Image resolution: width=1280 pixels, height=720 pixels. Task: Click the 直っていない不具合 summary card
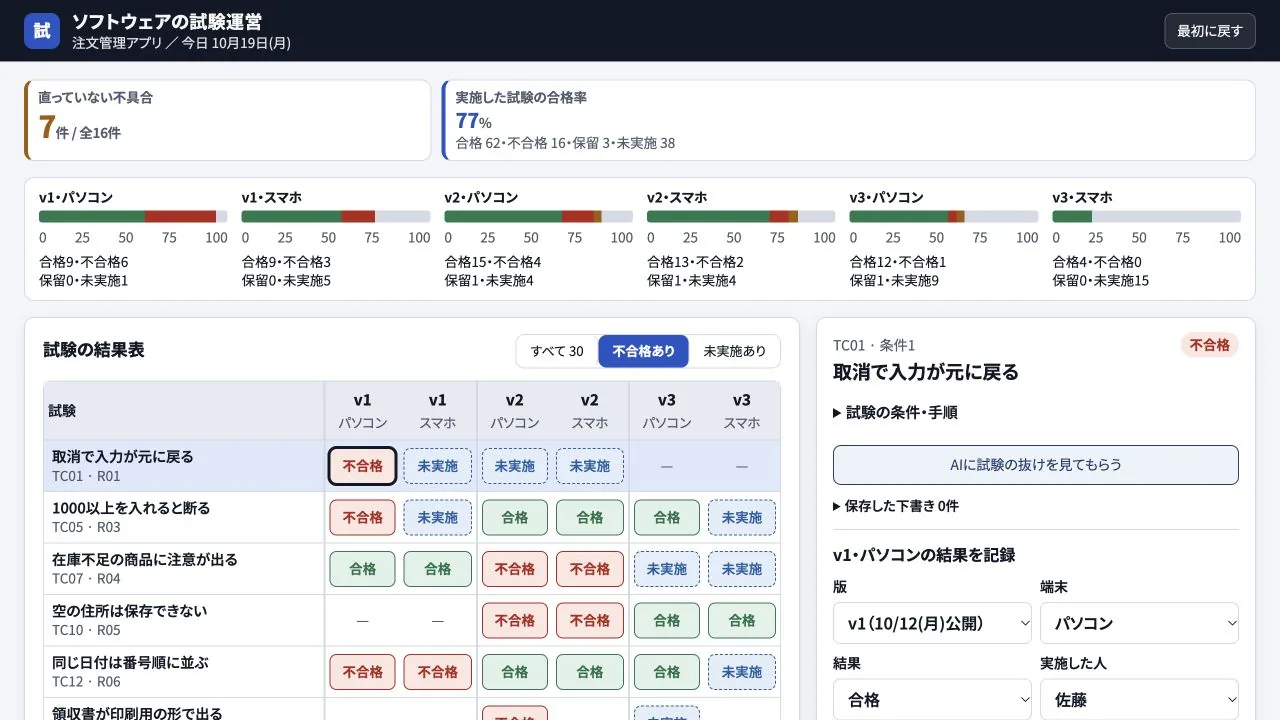228,120
